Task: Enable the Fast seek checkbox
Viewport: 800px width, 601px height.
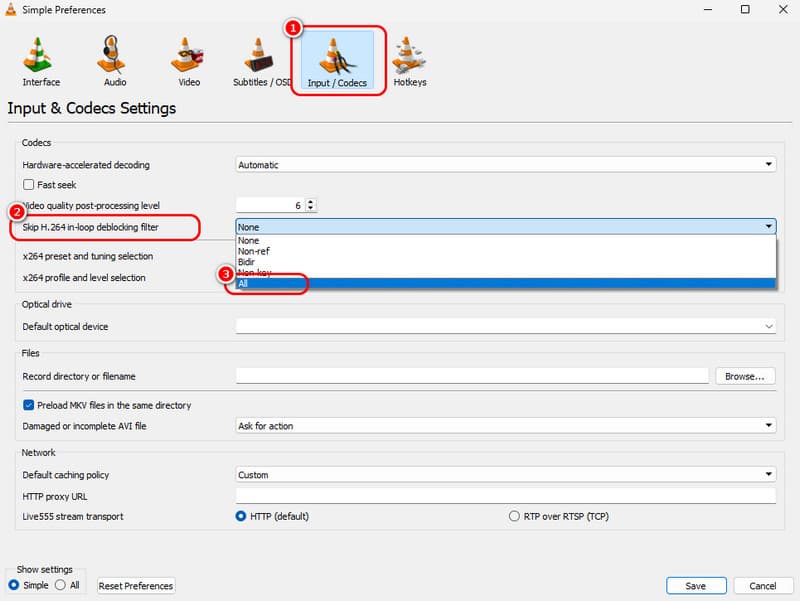Action: 29,185
